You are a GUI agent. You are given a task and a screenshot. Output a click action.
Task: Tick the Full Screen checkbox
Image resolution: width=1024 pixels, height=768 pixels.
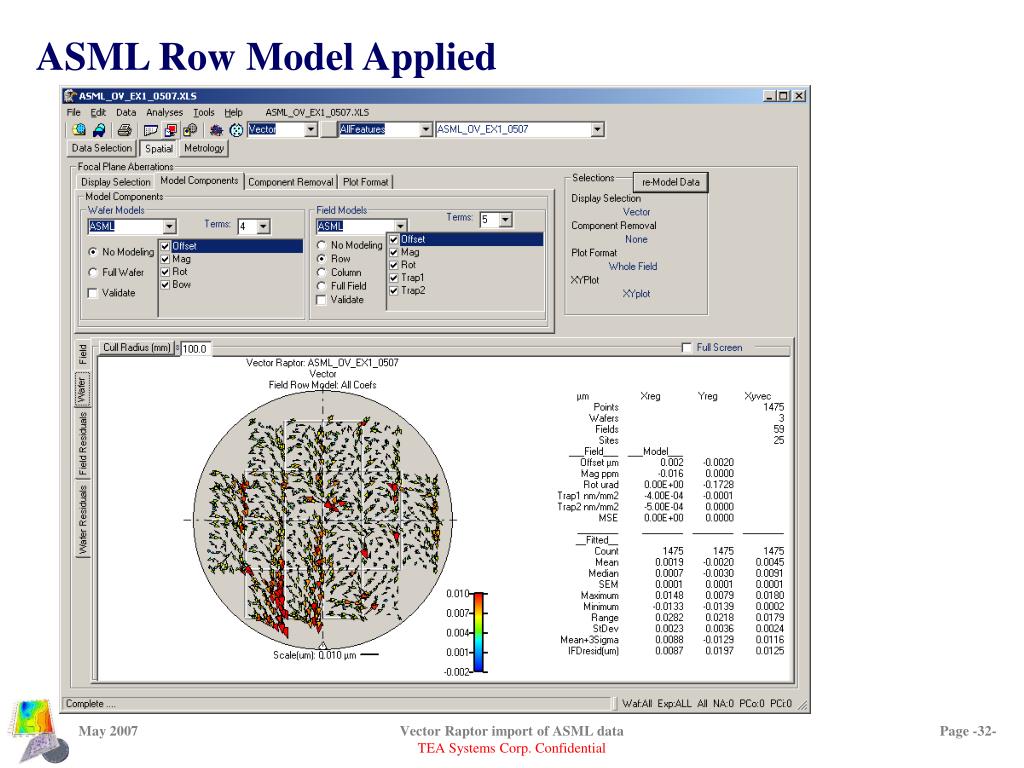pyautogui.click(x=686, y=347)
